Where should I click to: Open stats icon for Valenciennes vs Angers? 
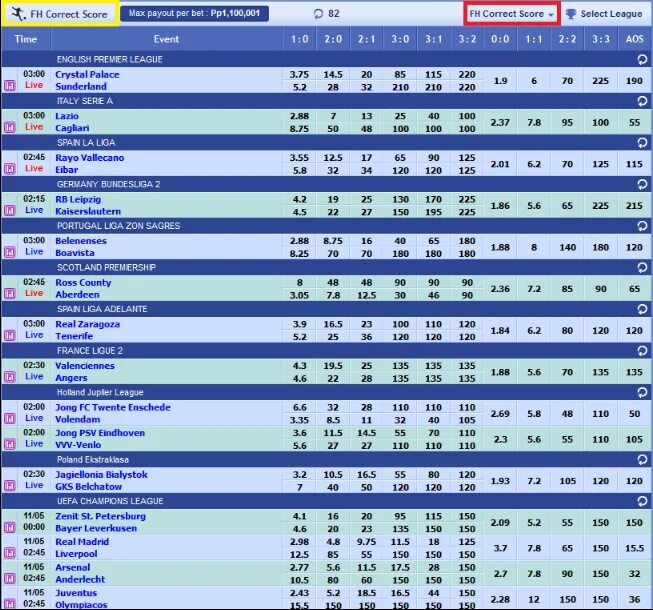[10, 377]
